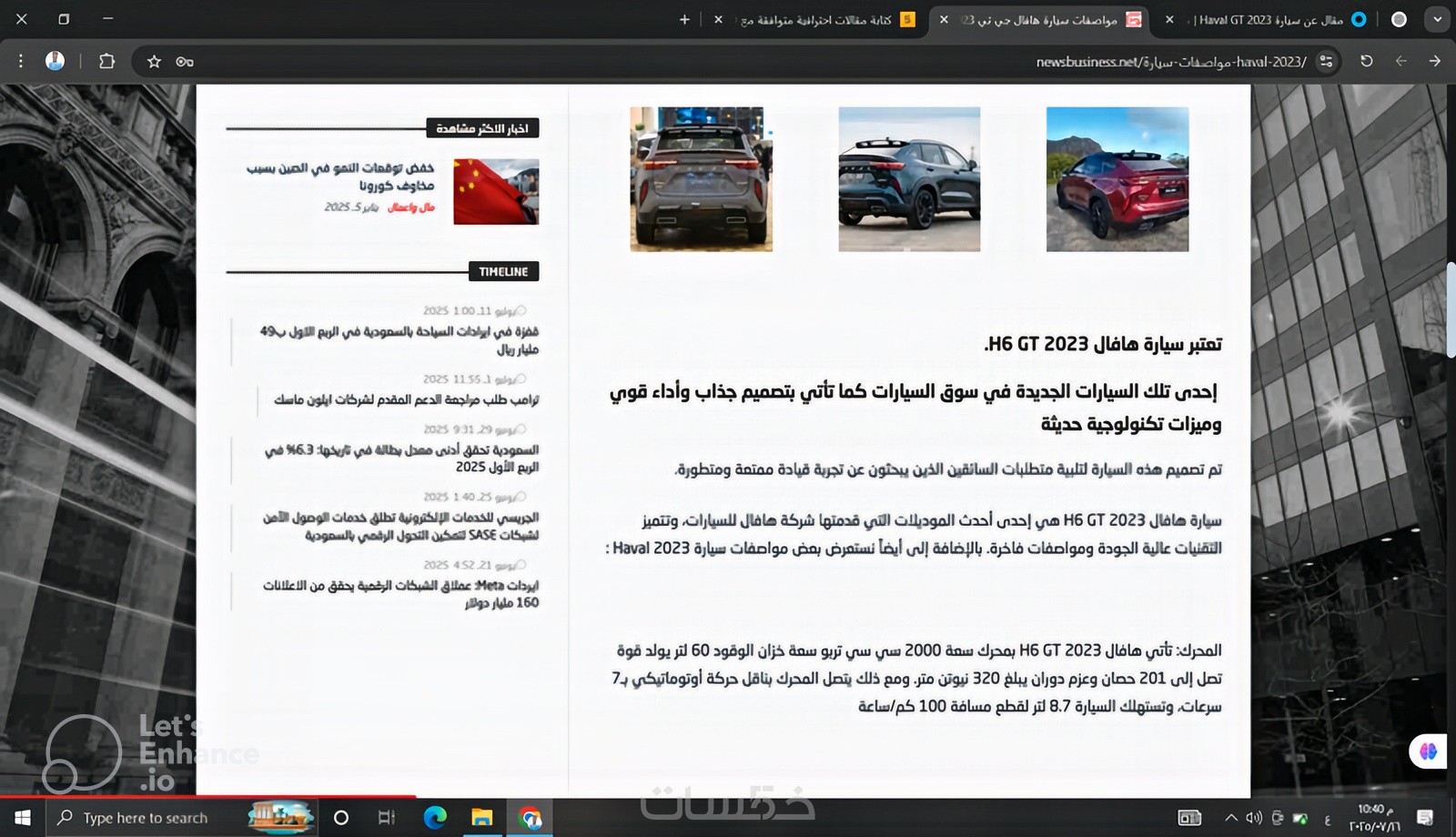
Task: Open timeline item ترامب طلب مراجعة الدعم
Action: pyautogui.click(x=406, y=399)
